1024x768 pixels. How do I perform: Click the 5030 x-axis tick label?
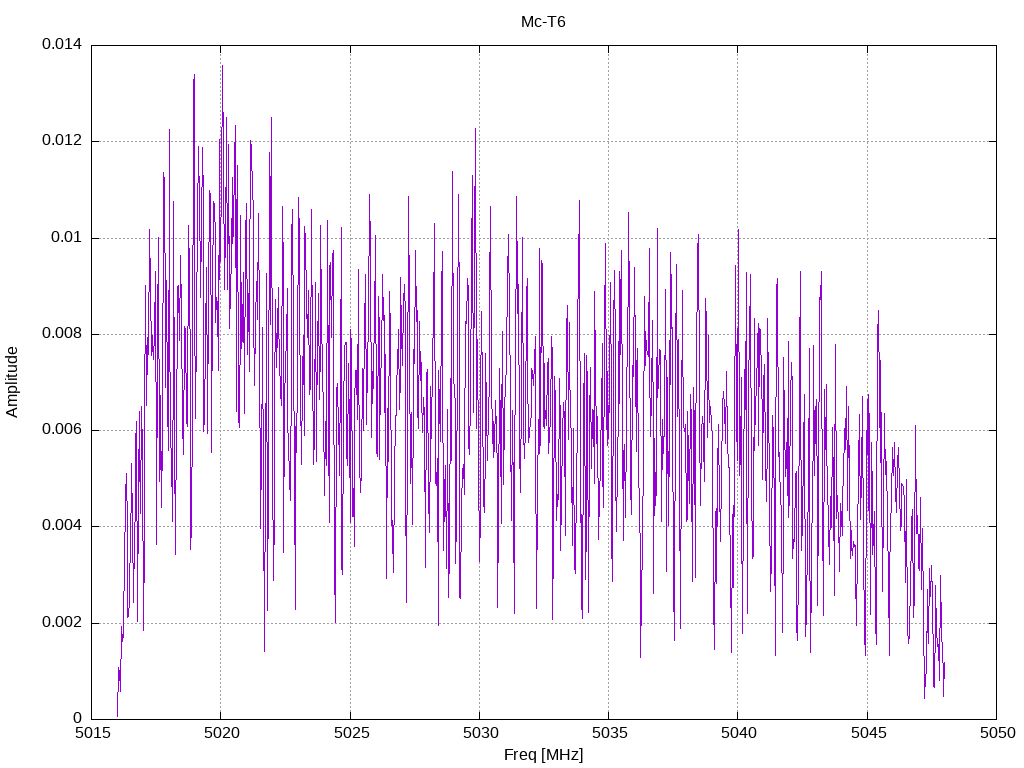click(x=481, y=733)
